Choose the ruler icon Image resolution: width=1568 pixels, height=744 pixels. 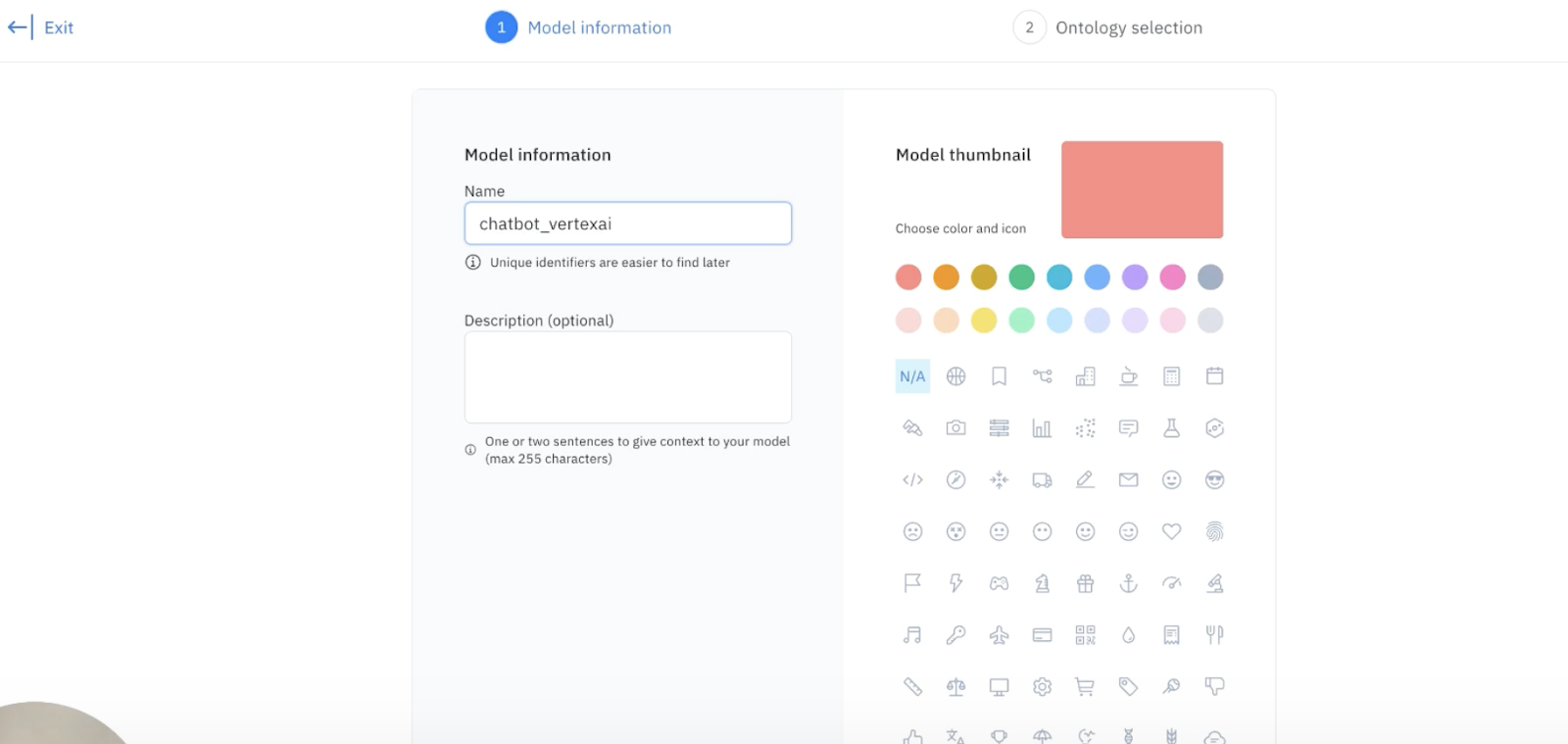coord(912,686)
